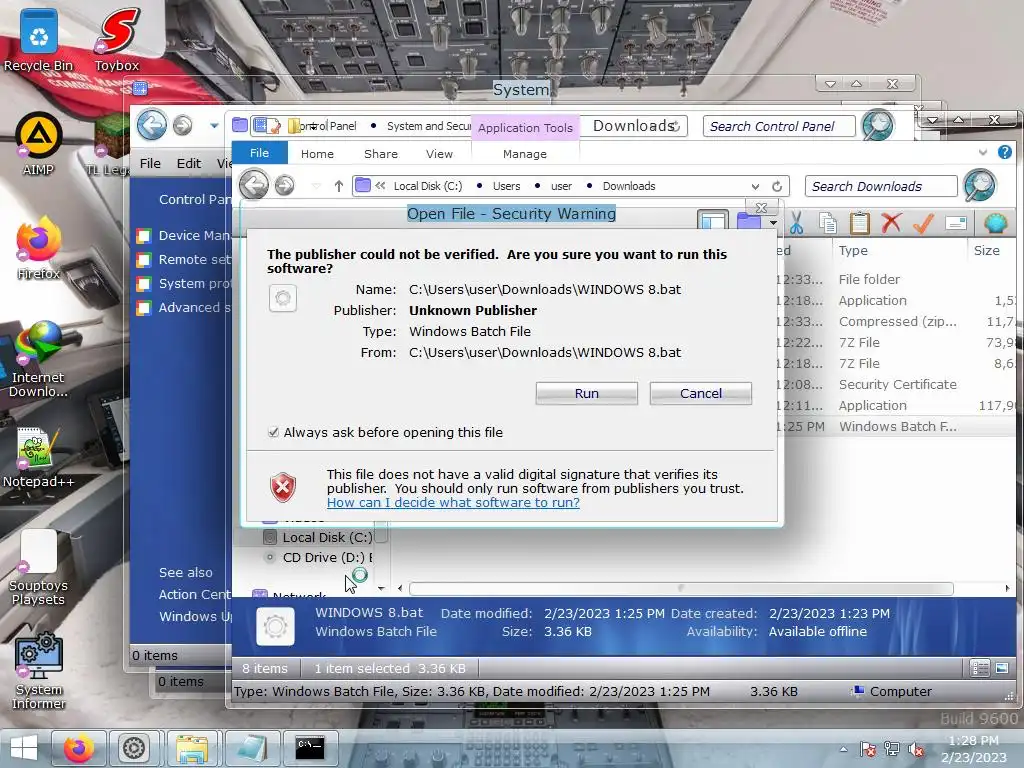Image resolution: width=1024 pixels, height=768 pixels.
Task: Open the Edit menu in Control Panel window
Action: (189, 163)
